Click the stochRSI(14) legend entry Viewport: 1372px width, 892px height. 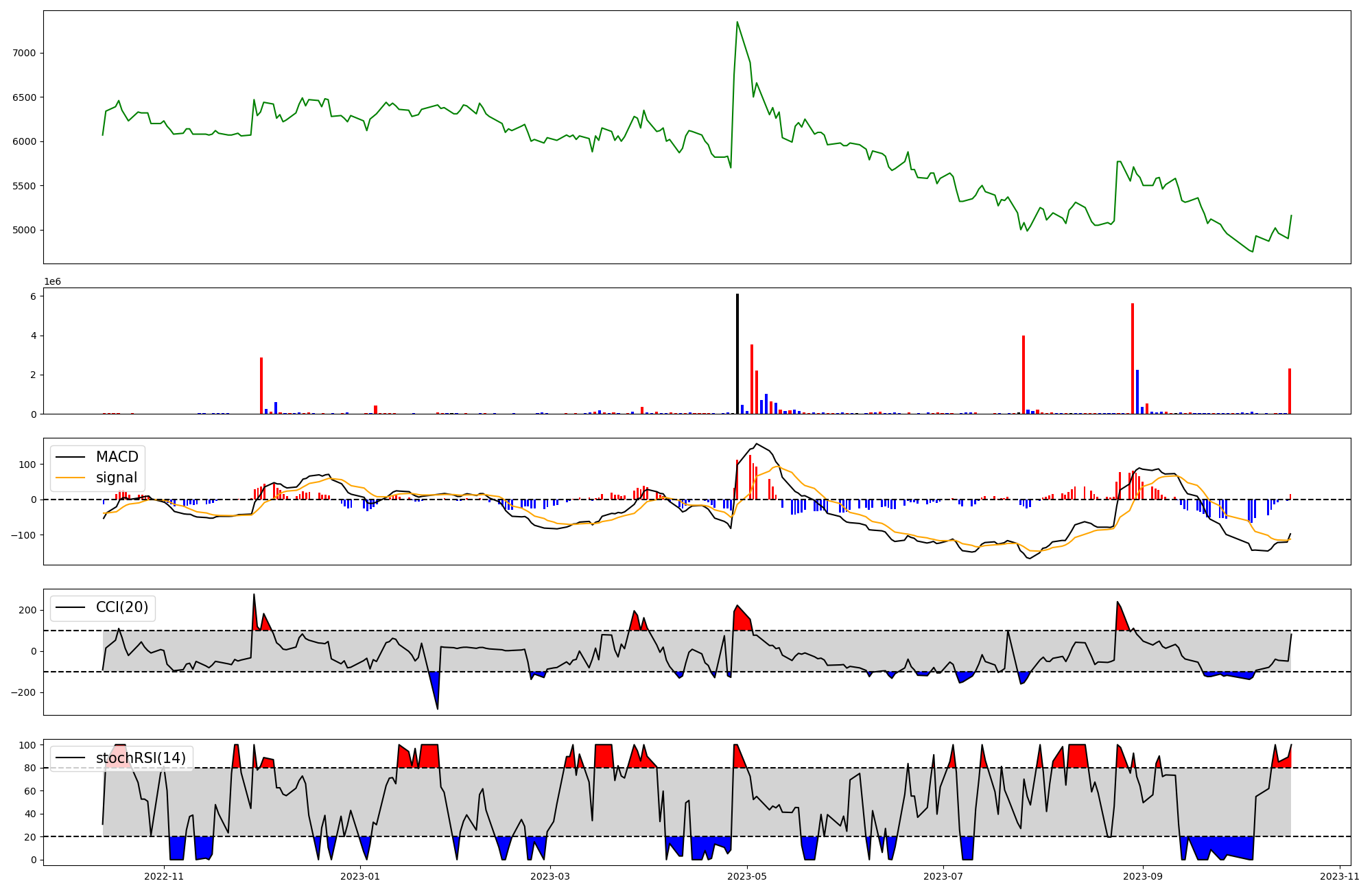pos(140,758)
